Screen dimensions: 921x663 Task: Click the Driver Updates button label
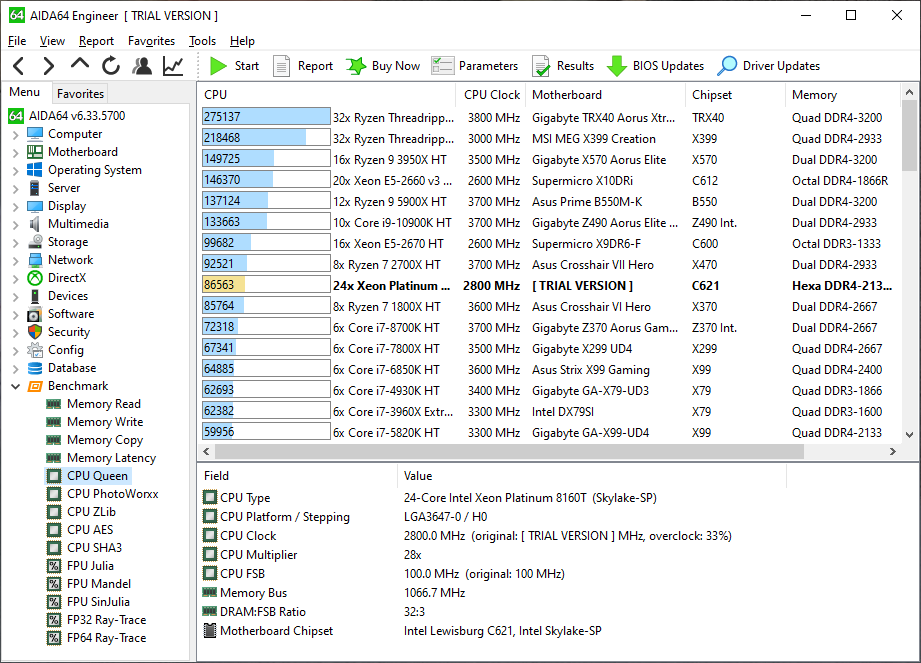(781, 66)
